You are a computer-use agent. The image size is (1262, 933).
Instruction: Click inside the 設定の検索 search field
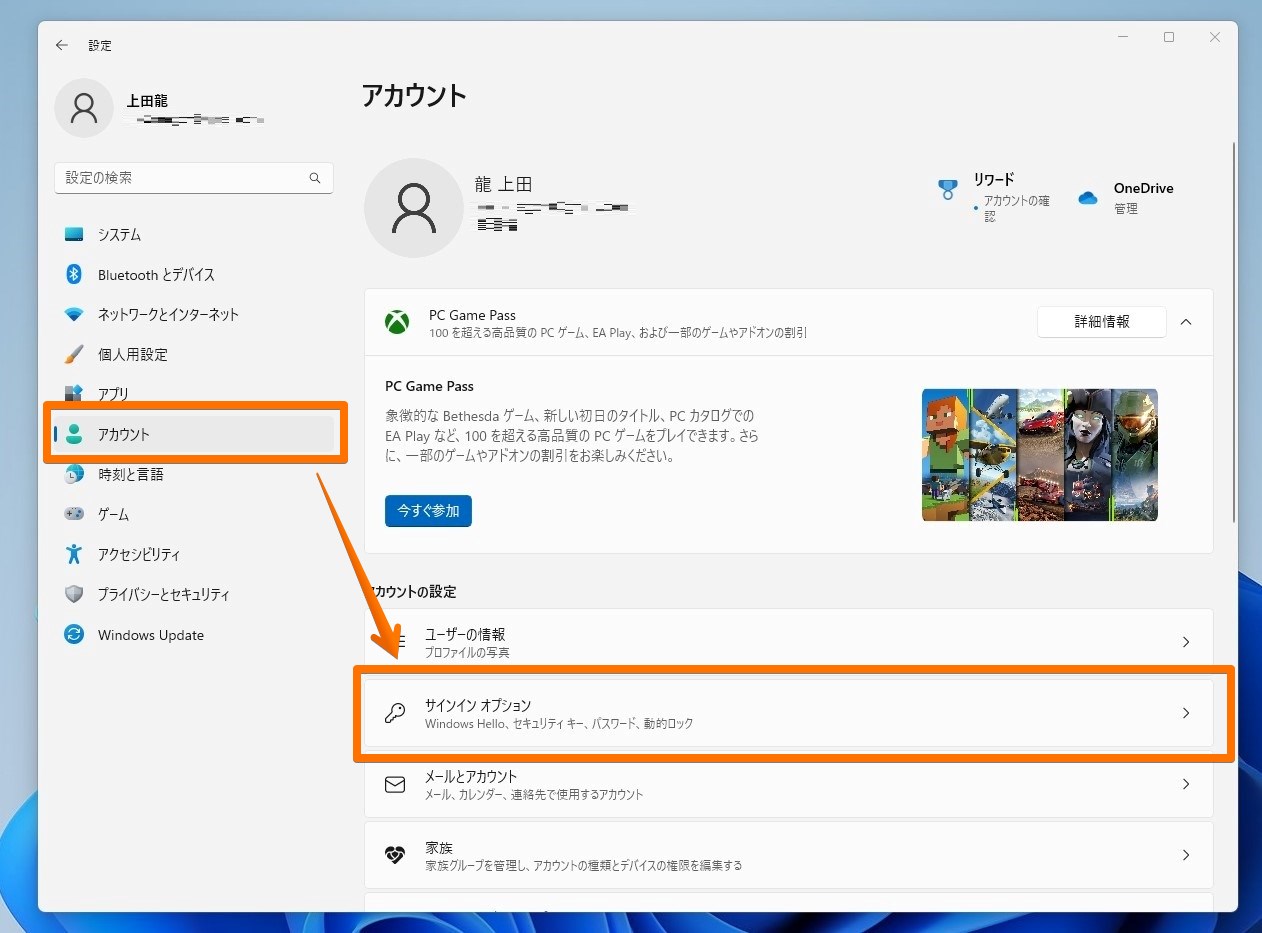point(180,178)
